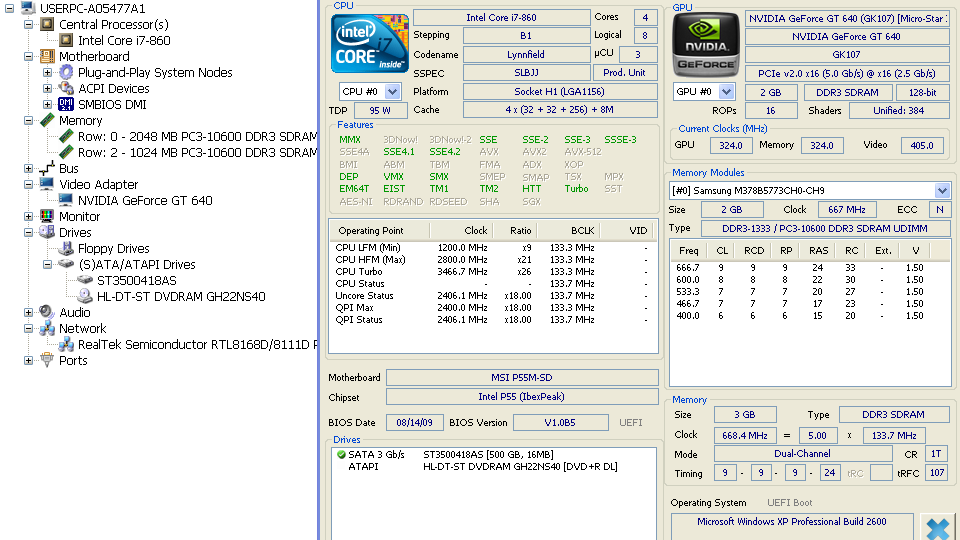Click the Freq column header in timings

coord(689,250)
